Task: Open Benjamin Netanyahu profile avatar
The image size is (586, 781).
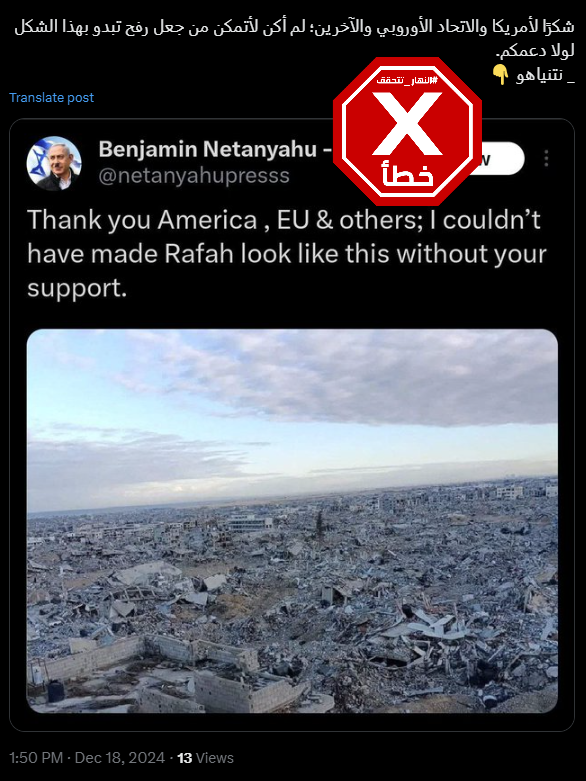Action: (x=54, y=163)
